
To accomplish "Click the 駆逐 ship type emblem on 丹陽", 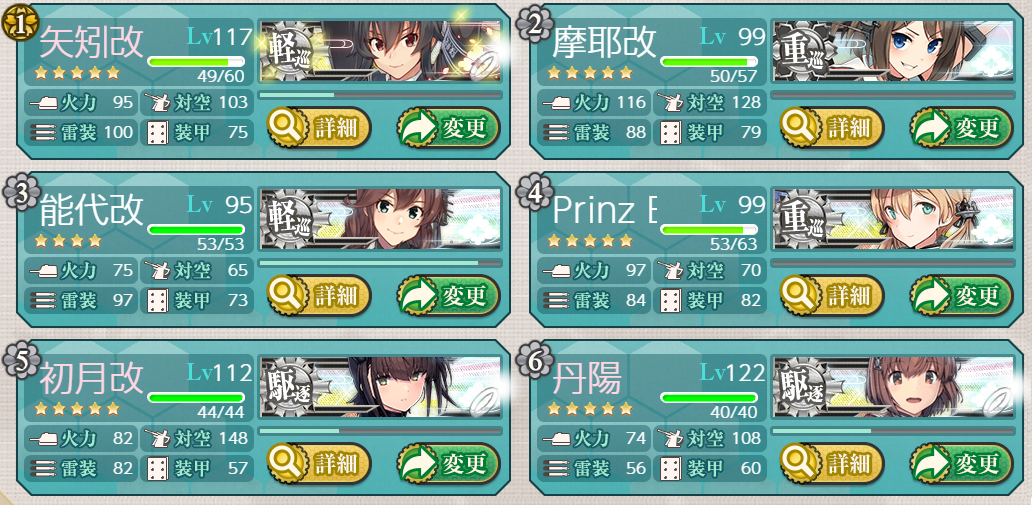I will (x=802, y=388).
